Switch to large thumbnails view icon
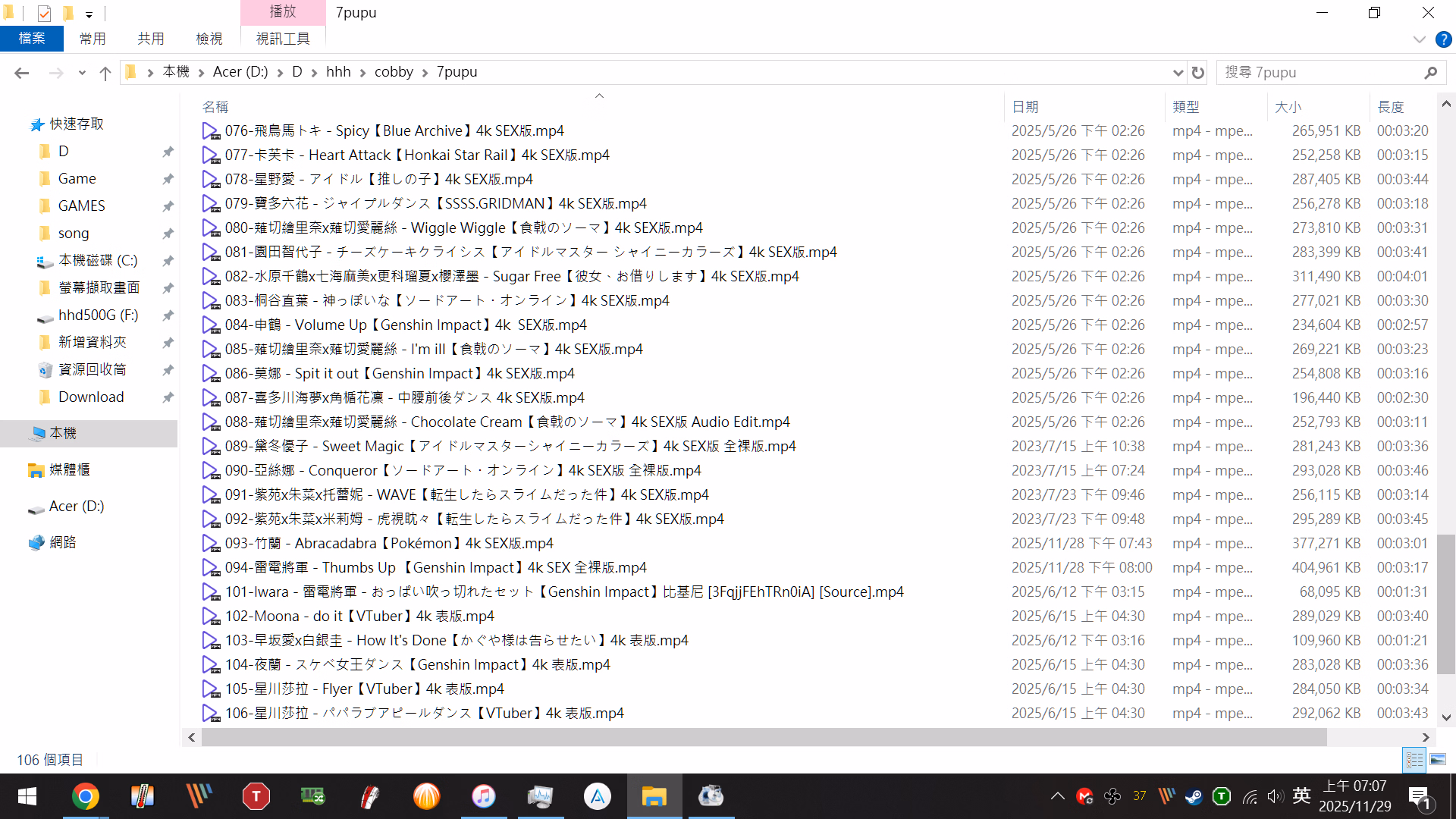The height and width of the screenshot is (819, 1456). point(1438,759)
